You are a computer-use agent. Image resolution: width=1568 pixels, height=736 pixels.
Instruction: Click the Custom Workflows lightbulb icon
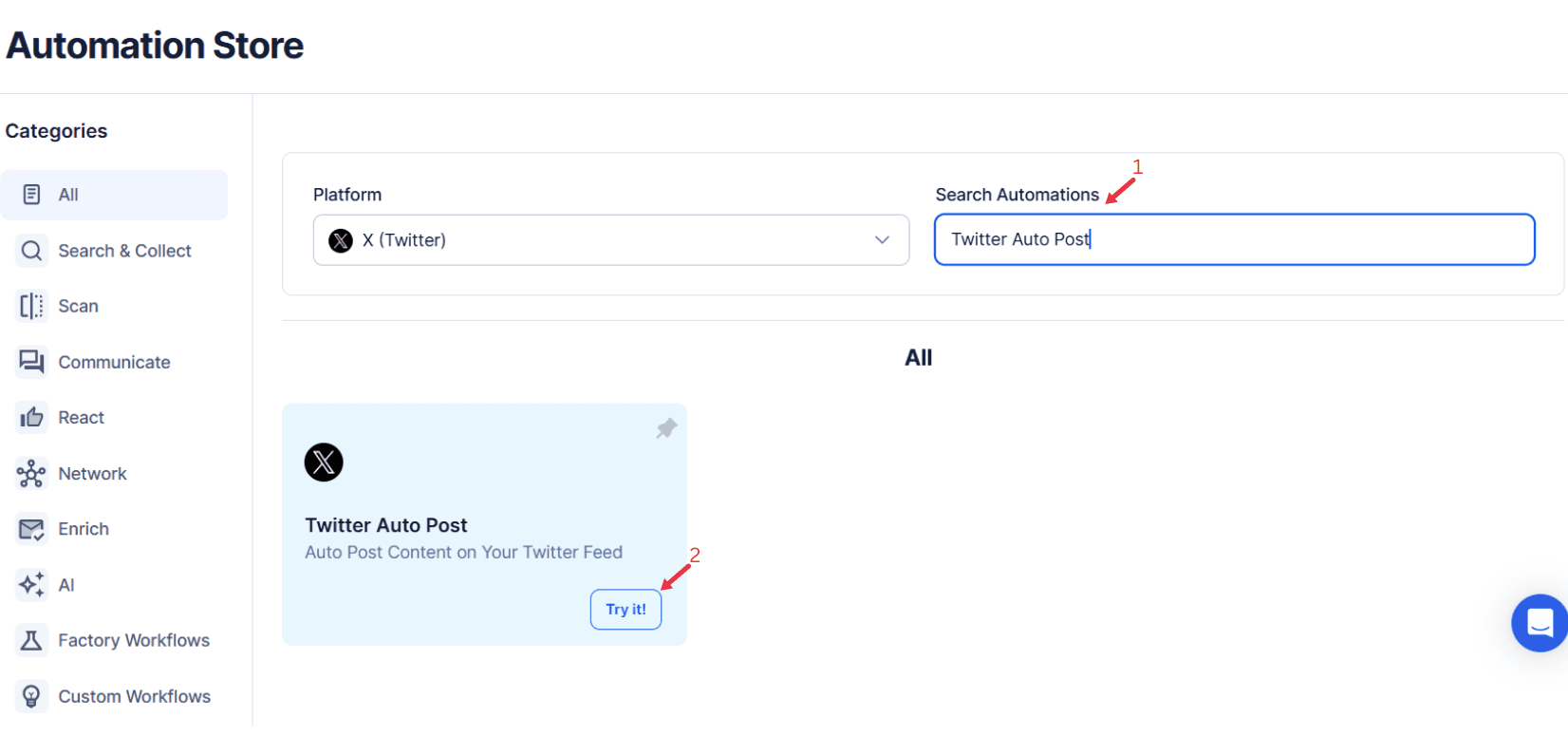point(31,696)
